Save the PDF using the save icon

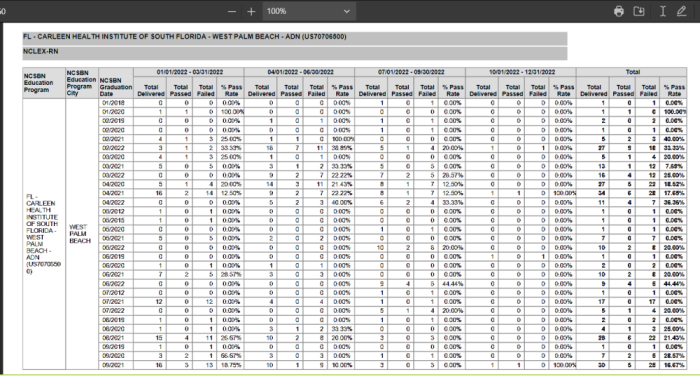point(639,11)
